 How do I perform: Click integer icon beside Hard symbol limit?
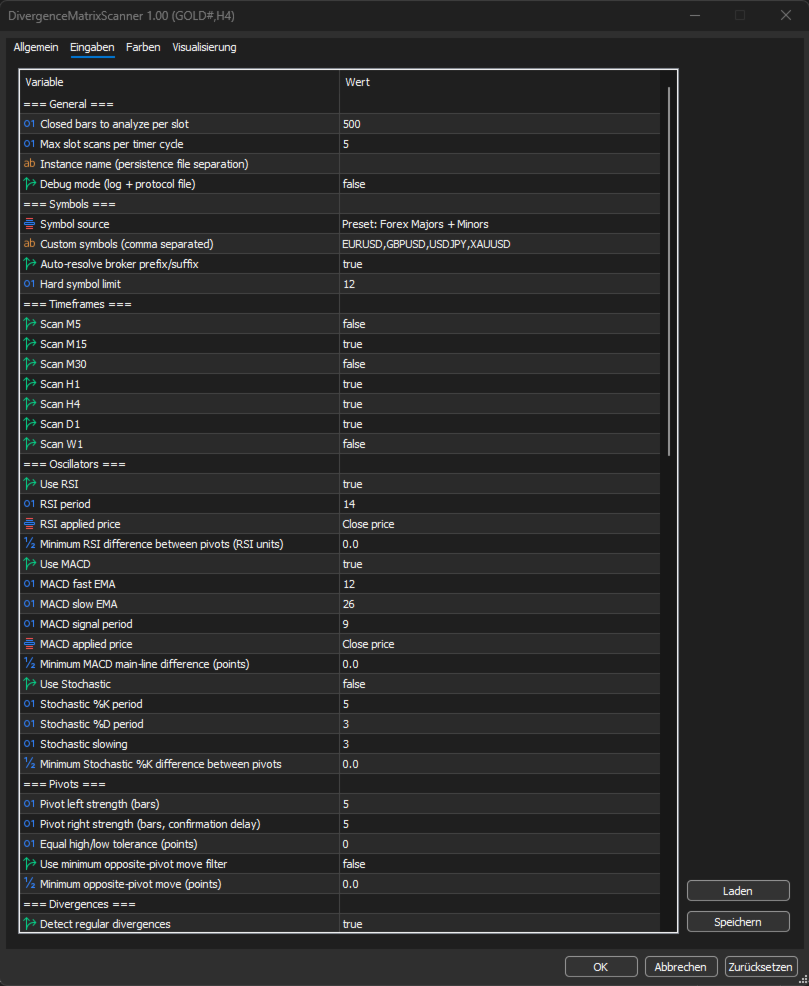click(x=30, y=284)
